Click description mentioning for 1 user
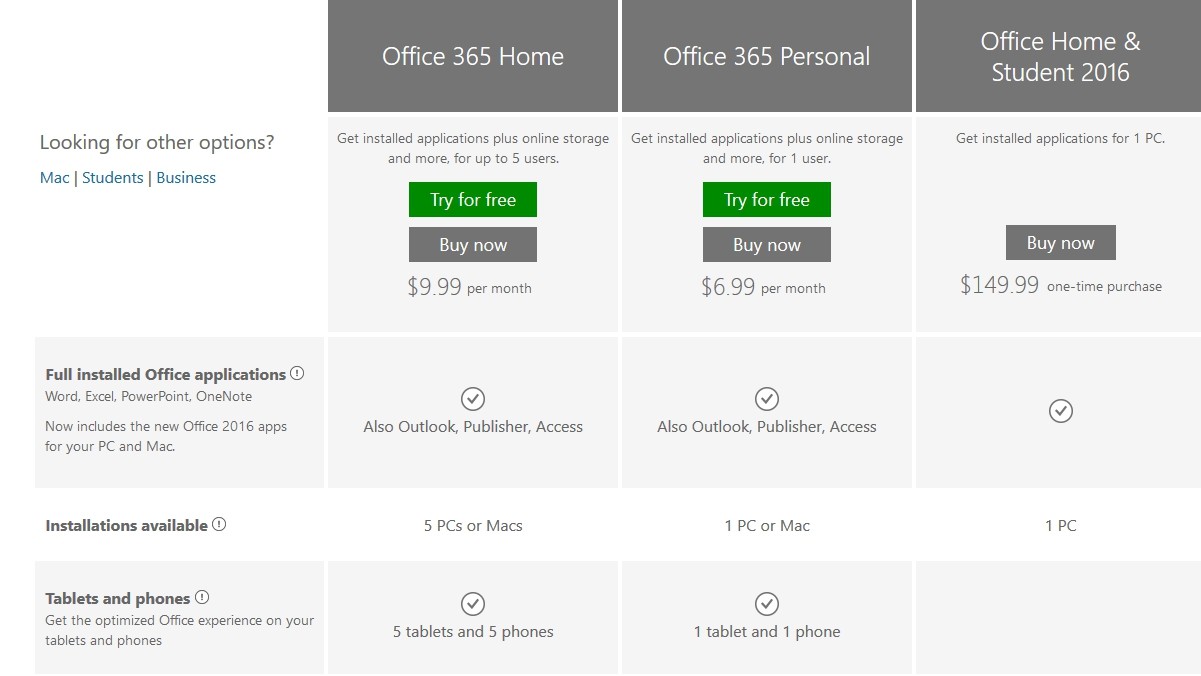The image size is (1201, 676). pyautogui.click(x=767, y=148)
